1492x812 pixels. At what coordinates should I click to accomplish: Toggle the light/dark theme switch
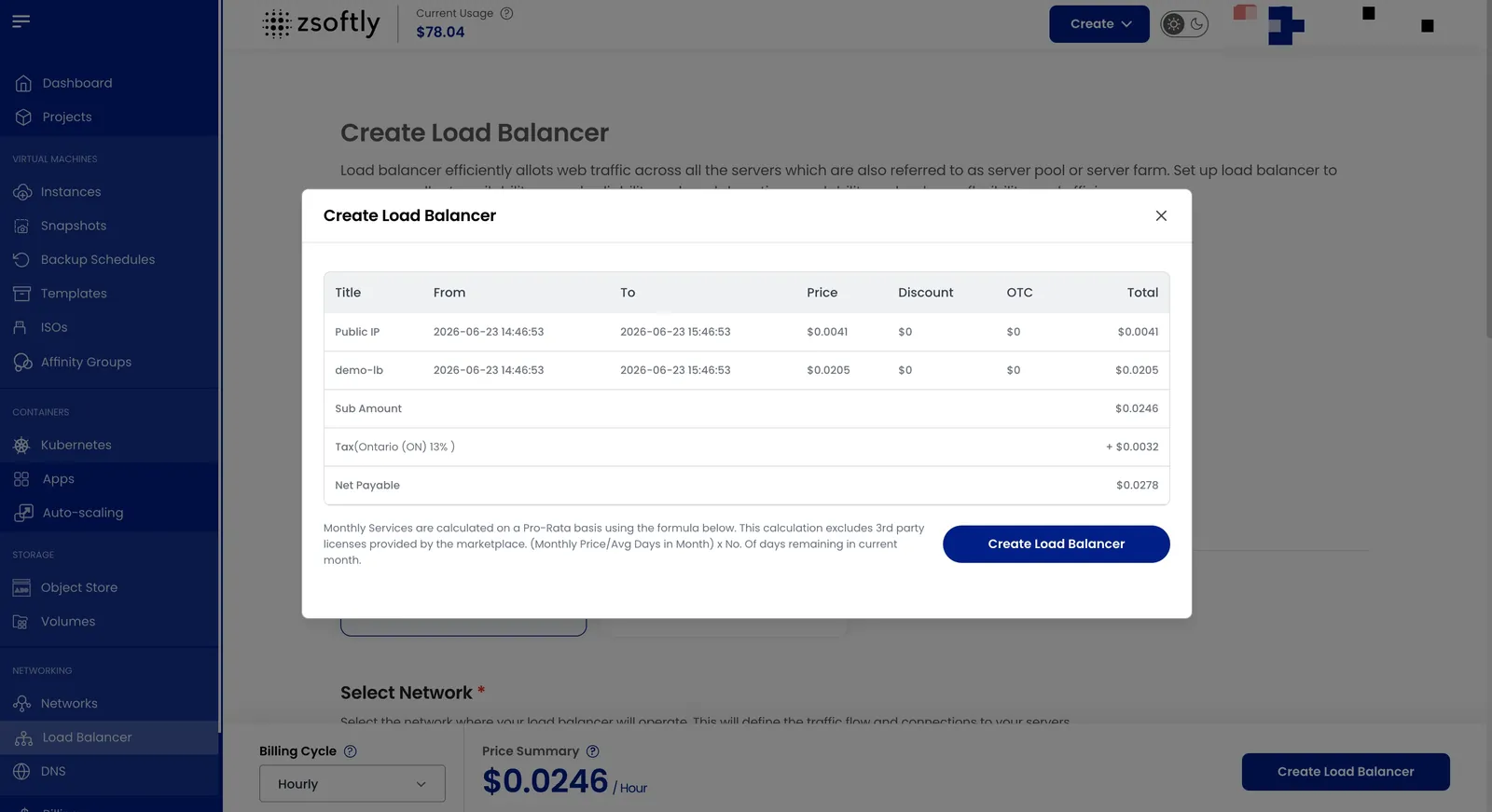coord(1184,24)
